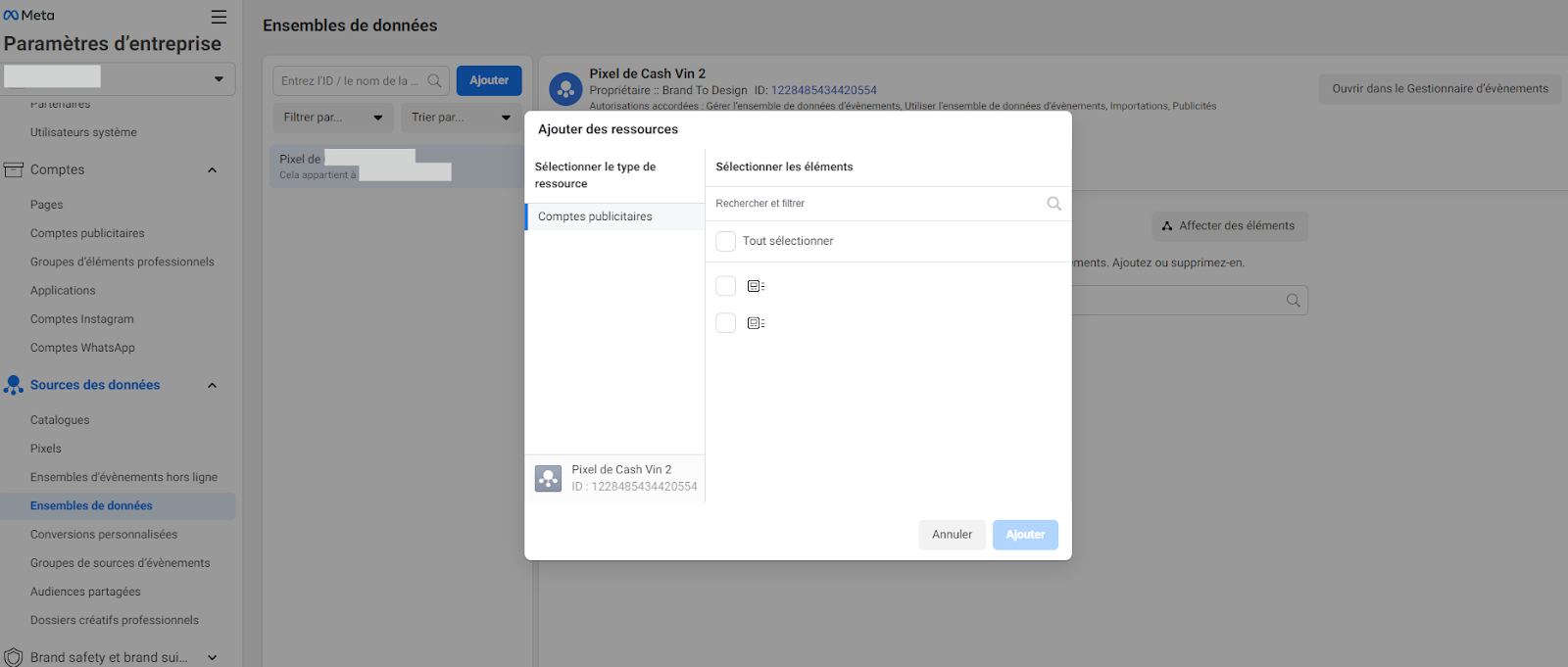This screenshot has height=667, width=1568.
Task: Click the dataset avatar icon in the page header
Action: pos(565,89)
